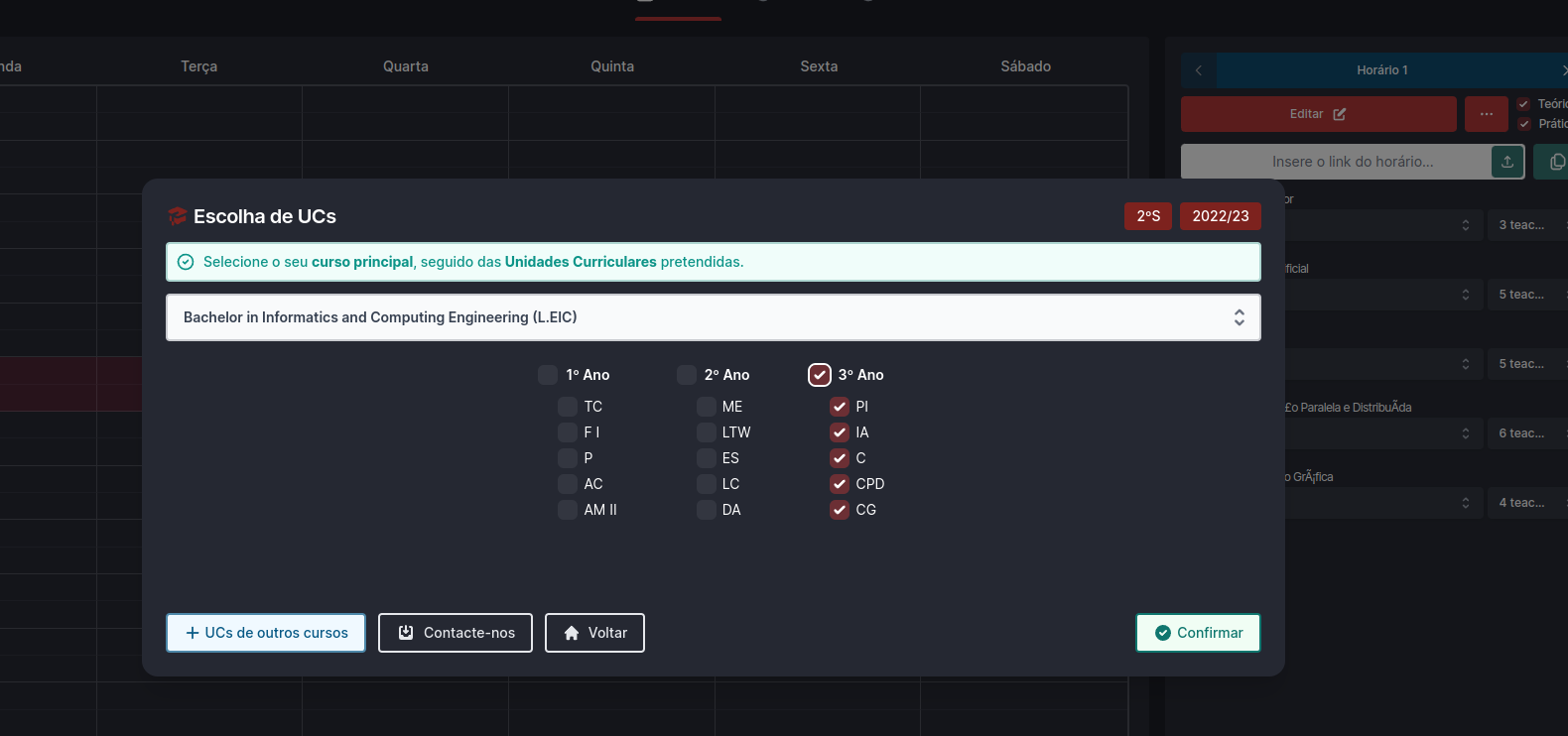This screenshot has width=1568, height=736.
Task: Open the three-dots more options button
Action: pyautogui.click(x=1487, y=114)
